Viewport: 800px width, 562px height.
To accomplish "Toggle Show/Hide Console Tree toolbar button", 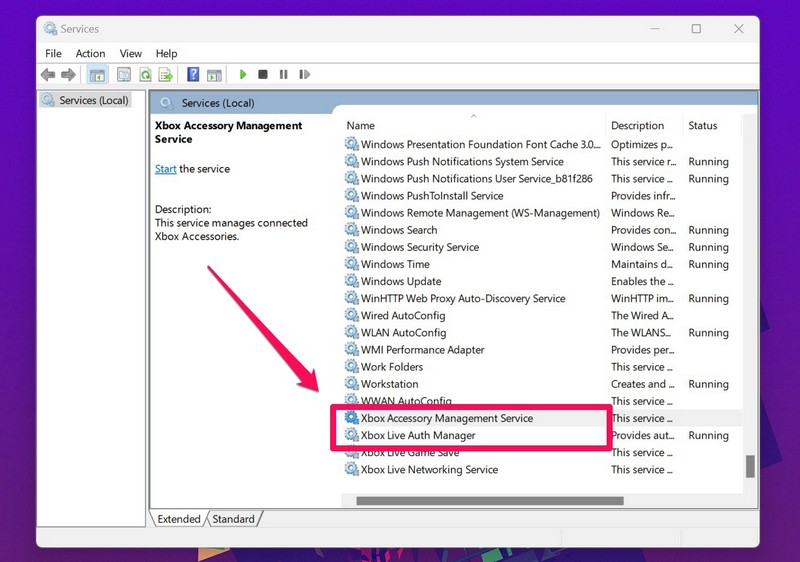I will [x=98, y=75].
